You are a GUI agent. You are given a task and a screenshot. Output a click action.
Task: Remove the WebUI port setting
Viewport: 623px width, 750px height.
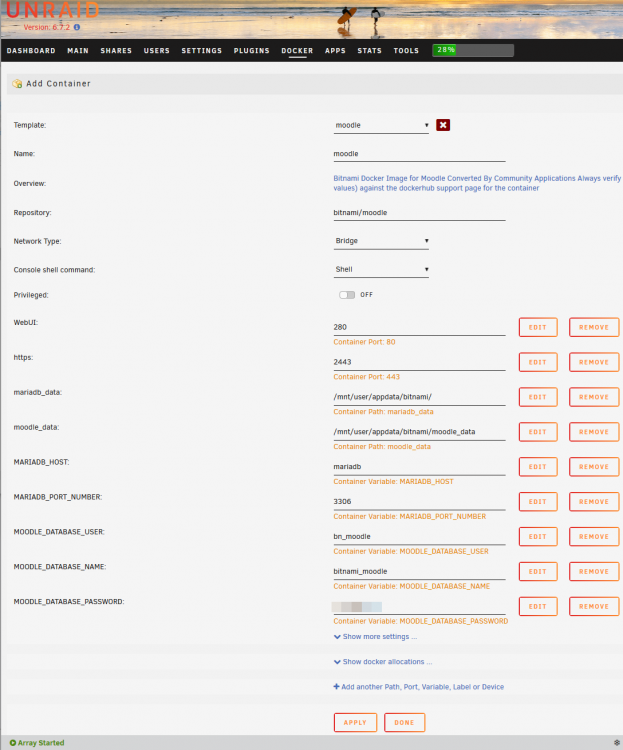point(594,327)
